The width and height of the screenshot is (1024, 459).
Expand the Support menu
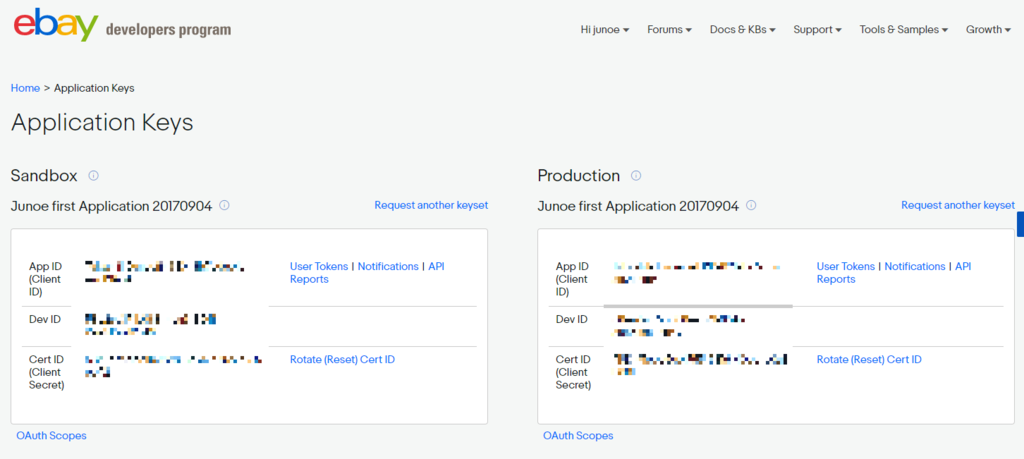tap(817, 29)
